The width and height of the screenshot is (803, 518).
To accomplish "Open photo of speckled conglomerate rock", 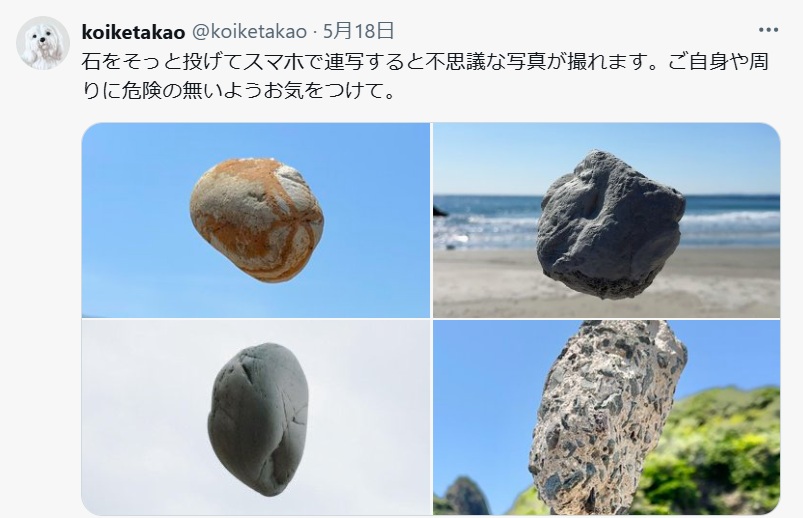I will click(606, 418).
